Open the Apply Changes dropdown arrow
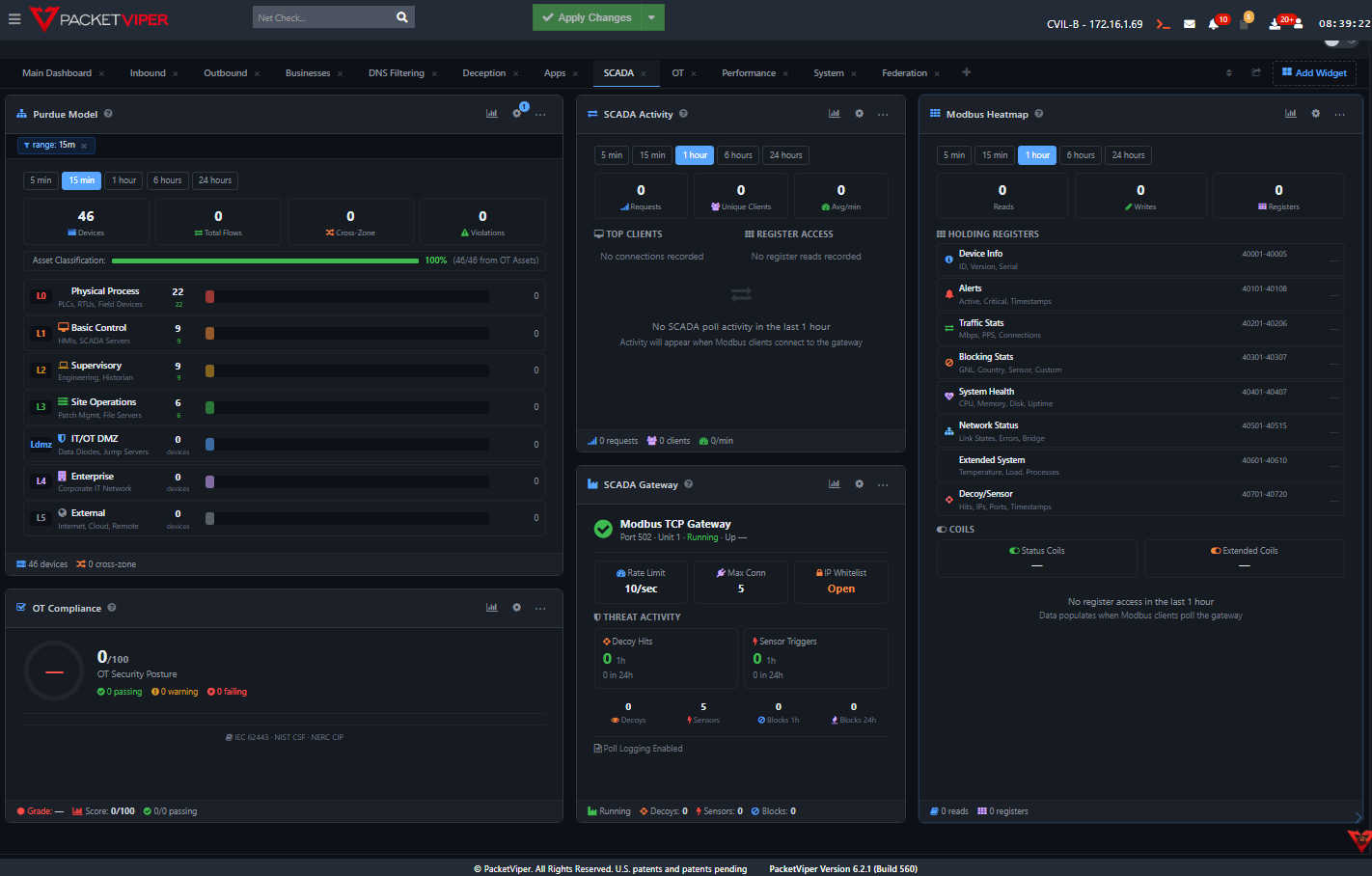1372x876 pixels. (652, 17)
